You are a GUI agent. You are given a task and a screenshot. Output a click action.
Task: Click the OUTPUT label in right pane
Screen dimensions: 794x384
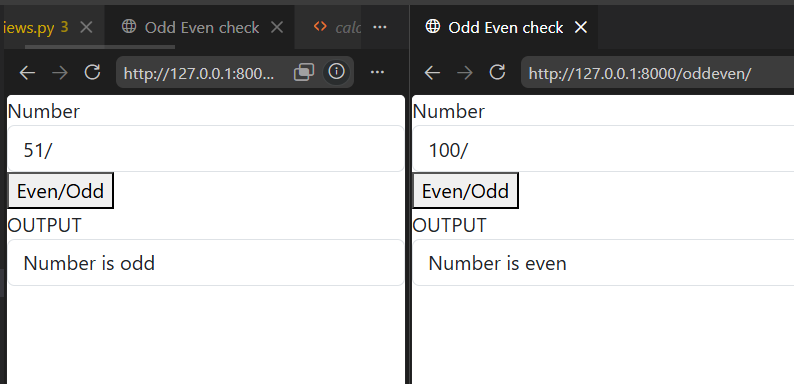[449, 225]
